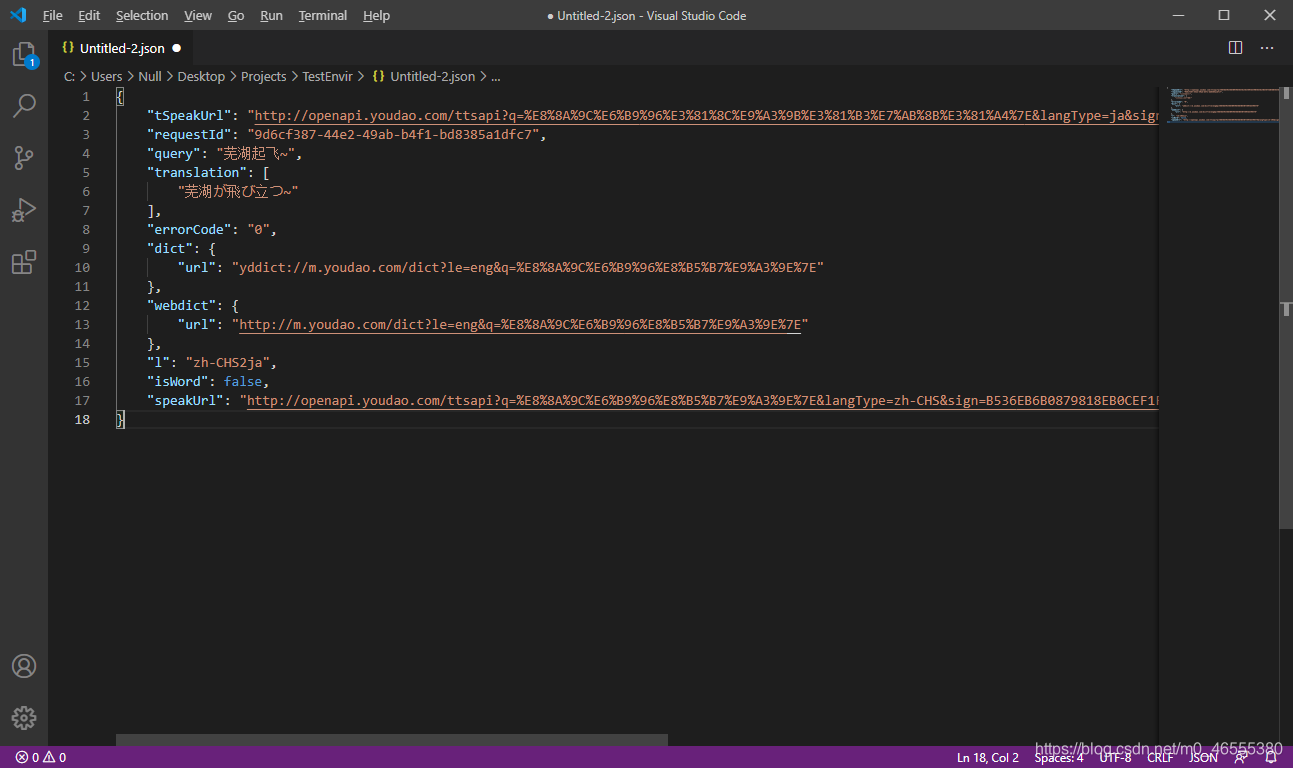
Task: Click the vertical scrollbar slider
Action: 1286,307
